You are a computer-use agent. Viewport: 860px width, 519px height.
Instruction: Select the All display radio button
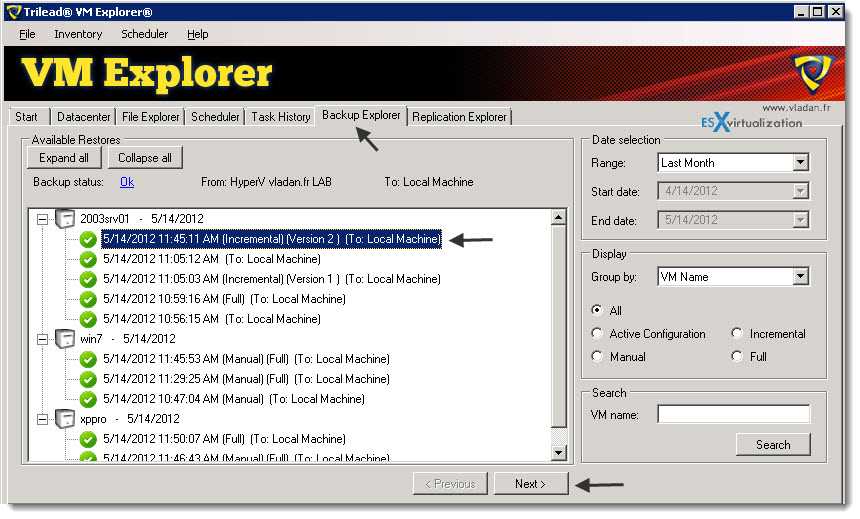(x=597, y=310)
